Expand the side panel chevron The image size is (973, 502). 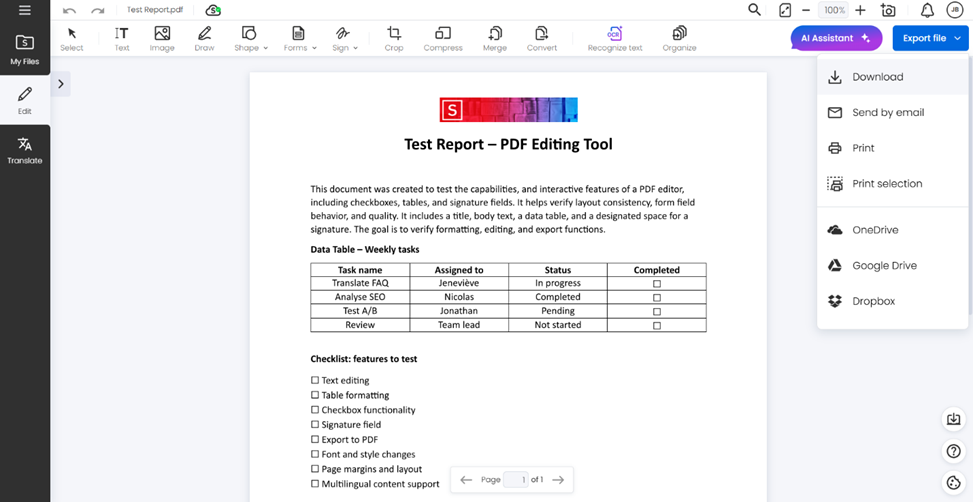coord(61,84)
